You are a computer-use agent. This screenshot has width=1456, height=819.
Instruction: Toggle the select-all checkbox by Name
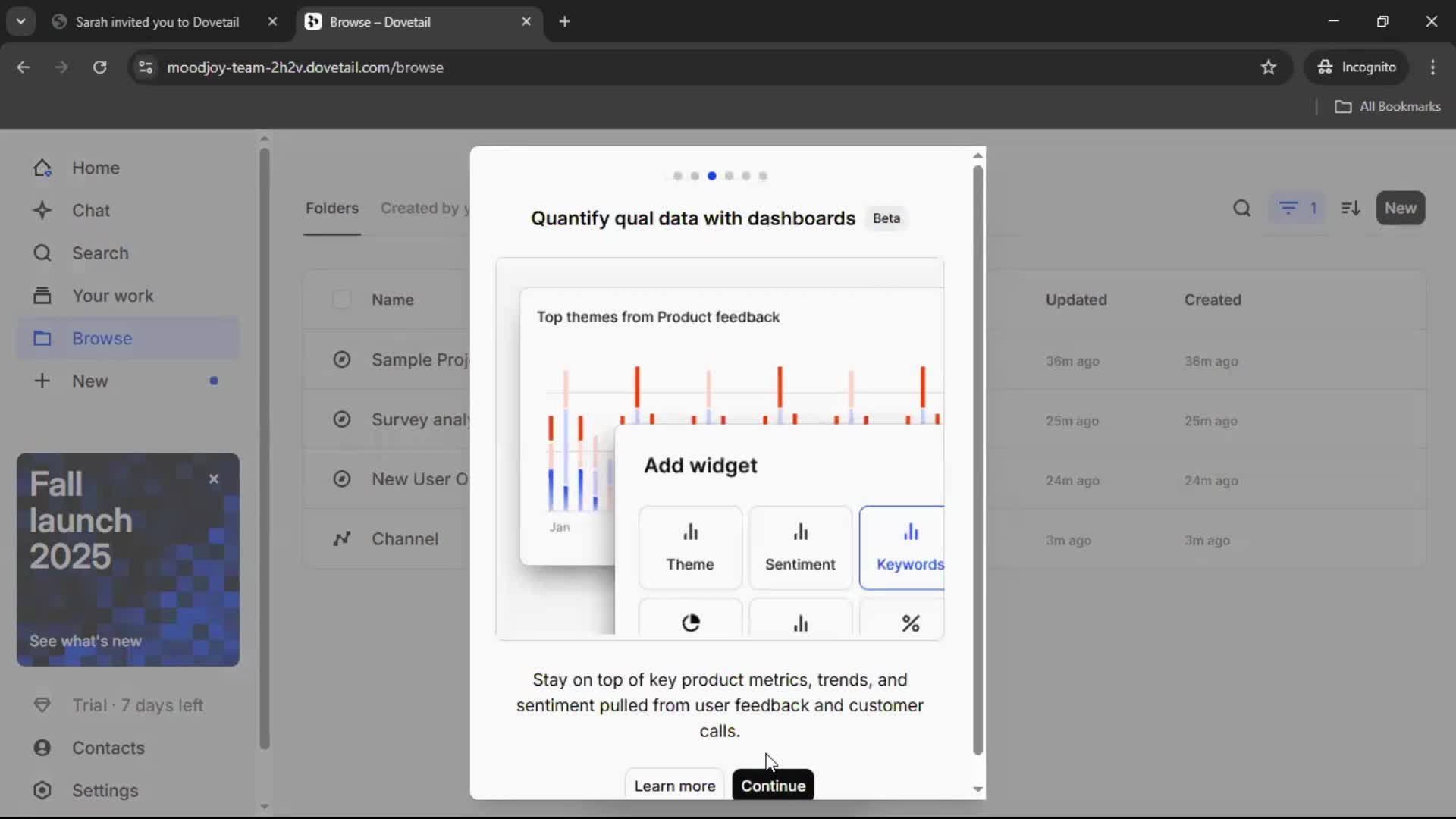pyautogui.click(x=341, y=300)
